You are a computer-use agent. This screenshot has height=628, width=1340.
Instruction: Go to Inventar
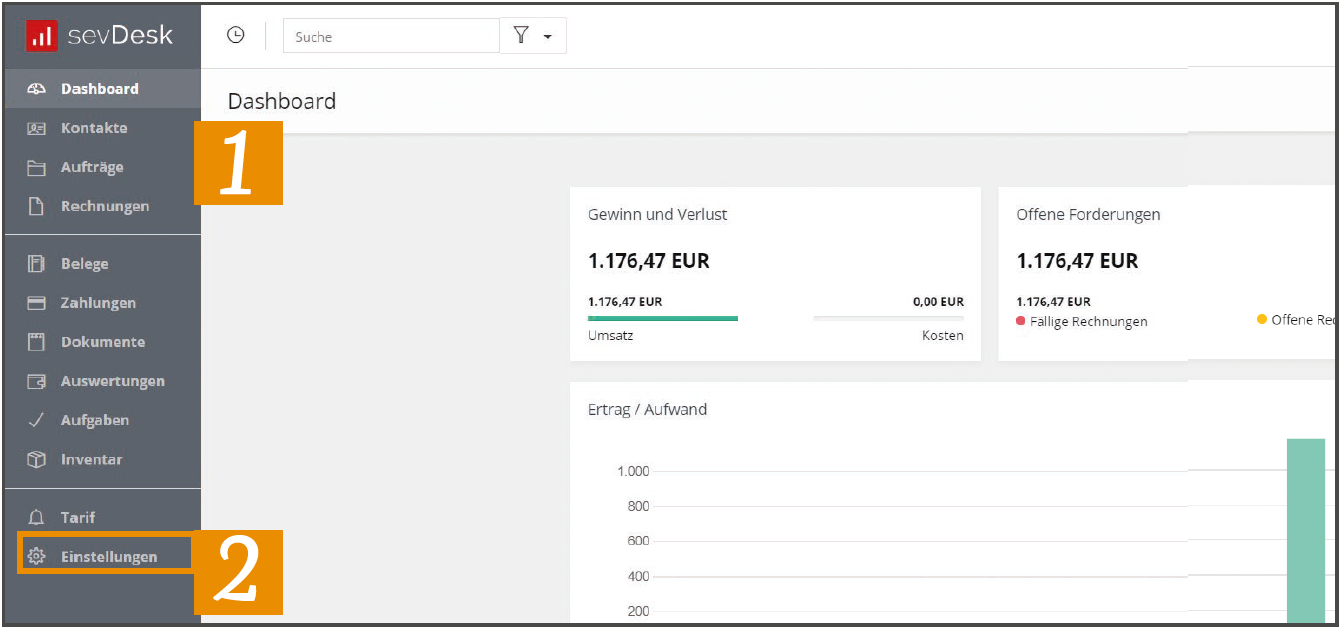click(101, 459)
